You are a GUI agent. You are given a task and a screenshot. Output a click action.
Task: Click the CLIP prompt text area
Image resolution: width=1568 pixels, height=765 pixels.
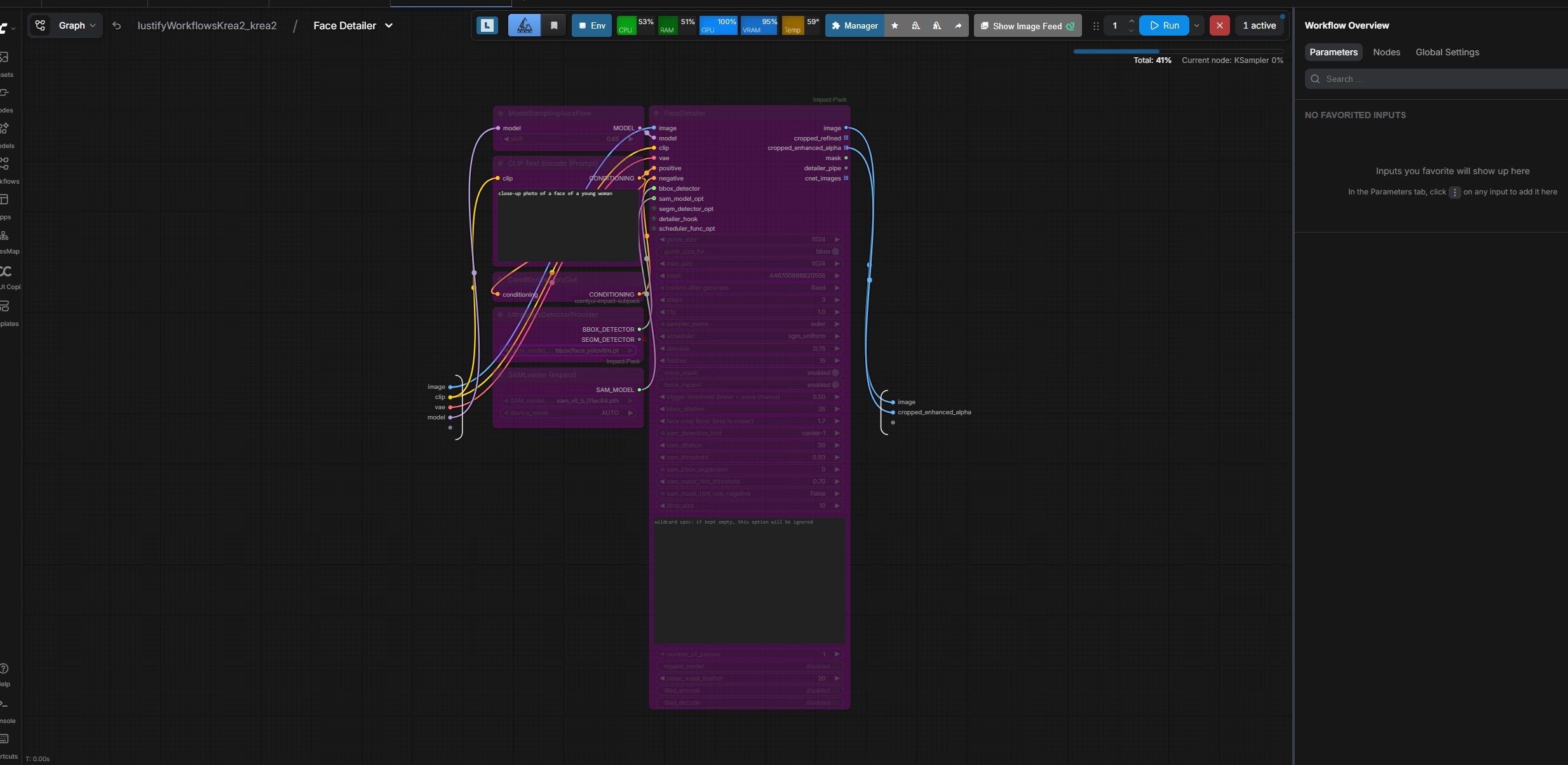[x=568, y=226]
